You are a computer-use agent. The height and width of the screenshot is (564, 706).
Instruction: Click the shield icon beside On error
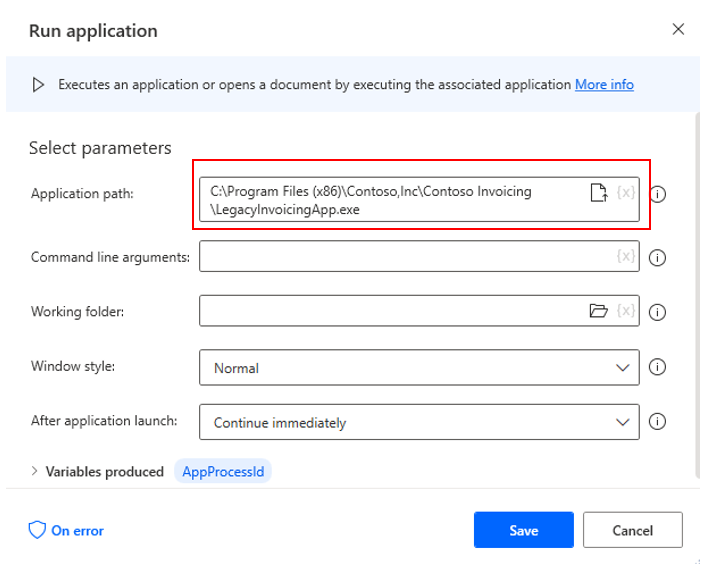tap(37, 530)
